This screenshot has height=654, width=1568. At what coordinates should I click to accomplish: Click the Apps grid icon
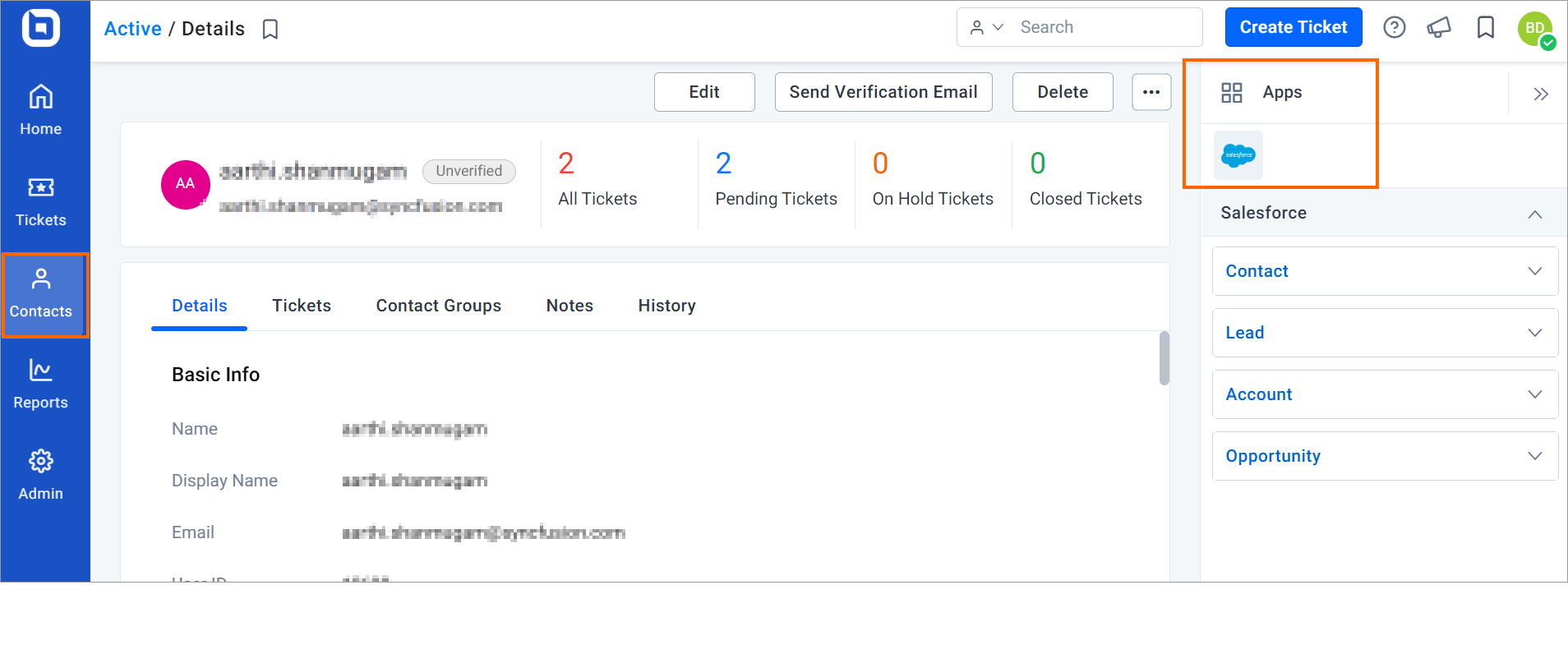(x=1231, y=92)
